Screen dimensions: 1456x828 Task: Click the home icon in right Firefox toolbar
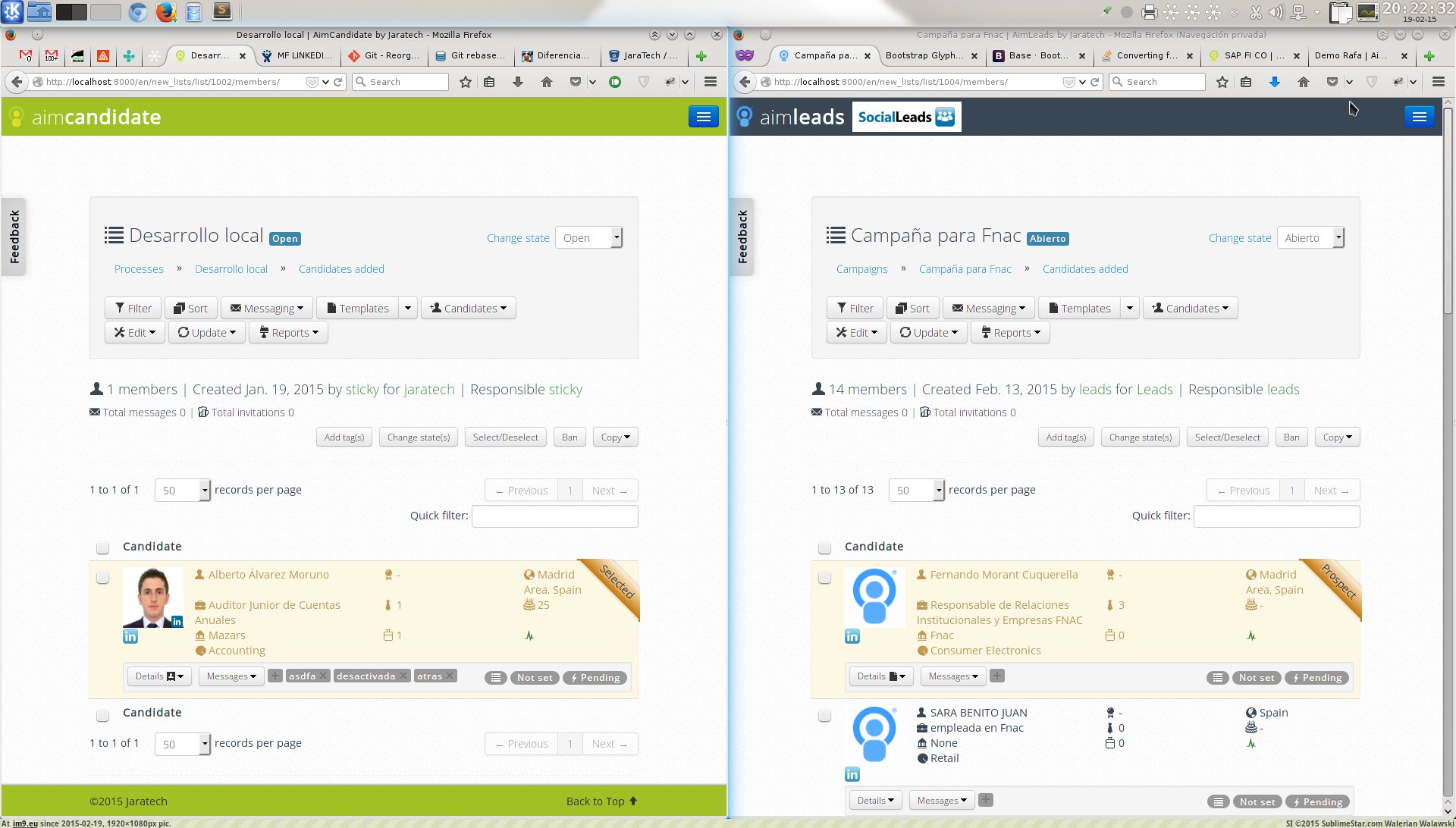pos(1303,82)
